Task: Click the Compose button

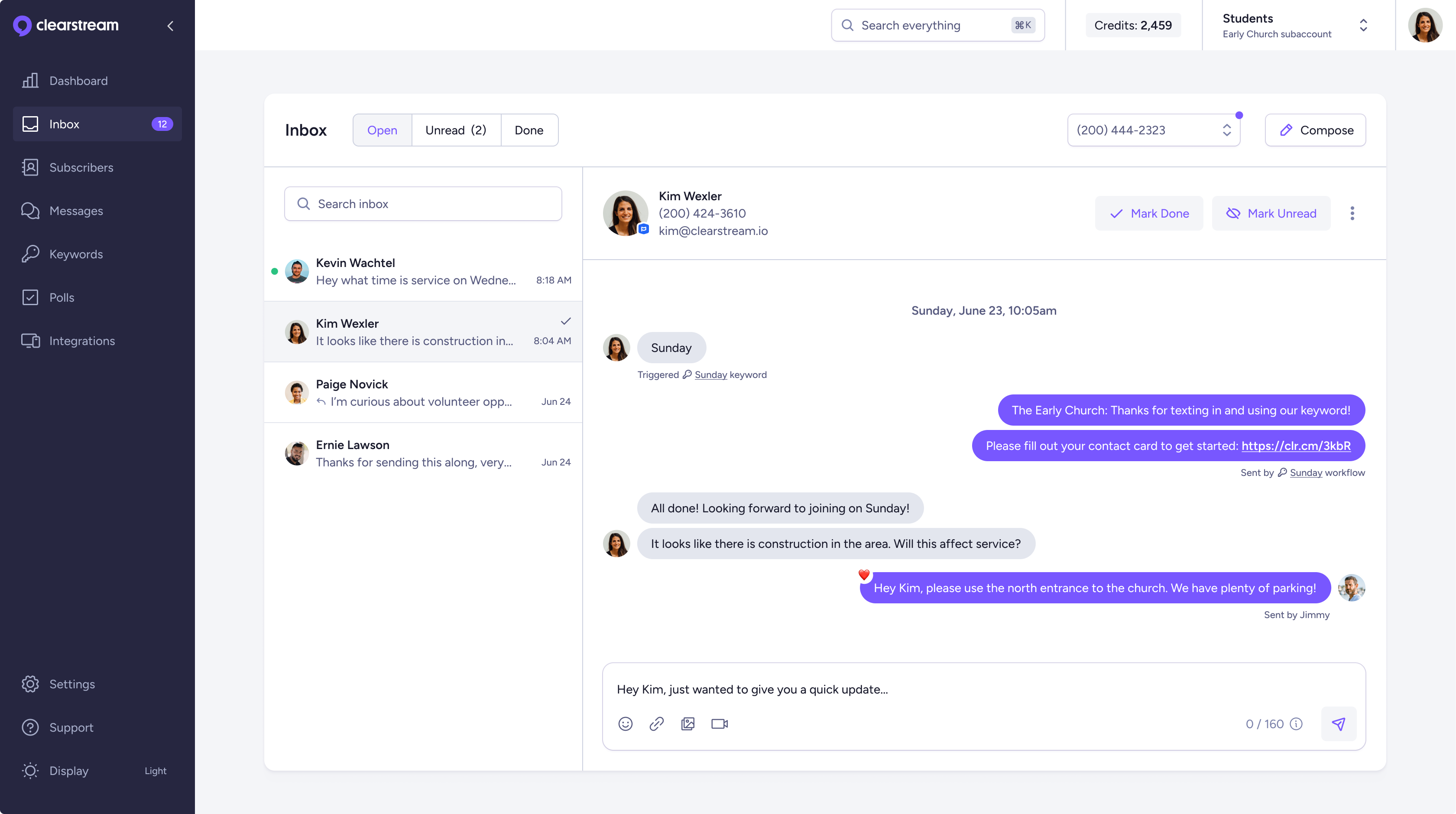Action: point(1315,130)
